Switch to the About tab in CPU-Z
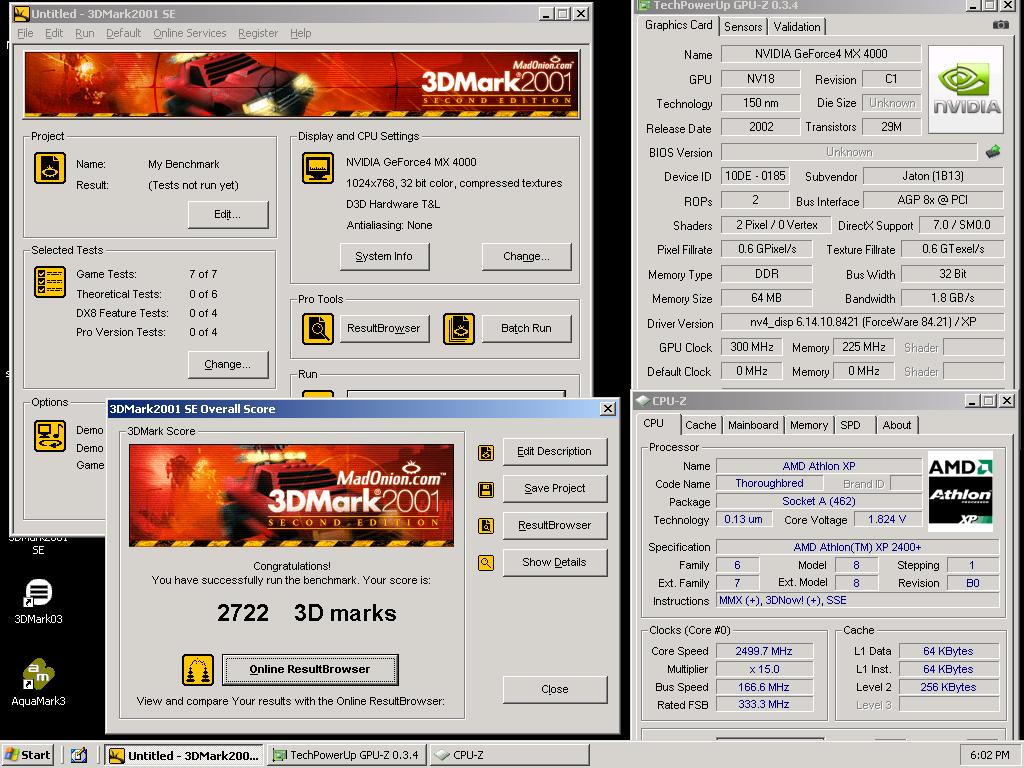Viewport: 1024px width, 768px height. click(897, 425)
